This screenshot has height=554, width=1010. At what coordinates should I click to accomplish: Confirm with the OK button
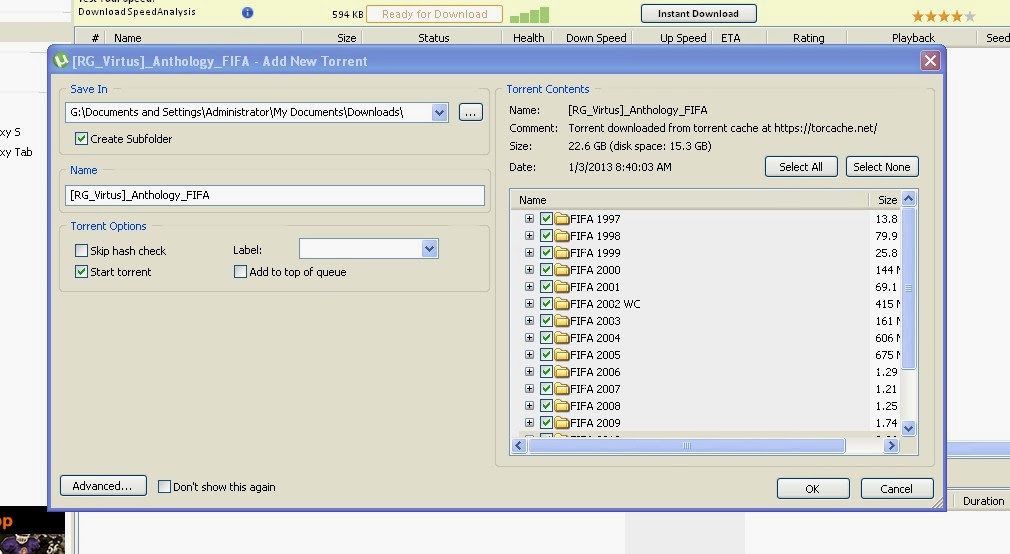(813, 489)
